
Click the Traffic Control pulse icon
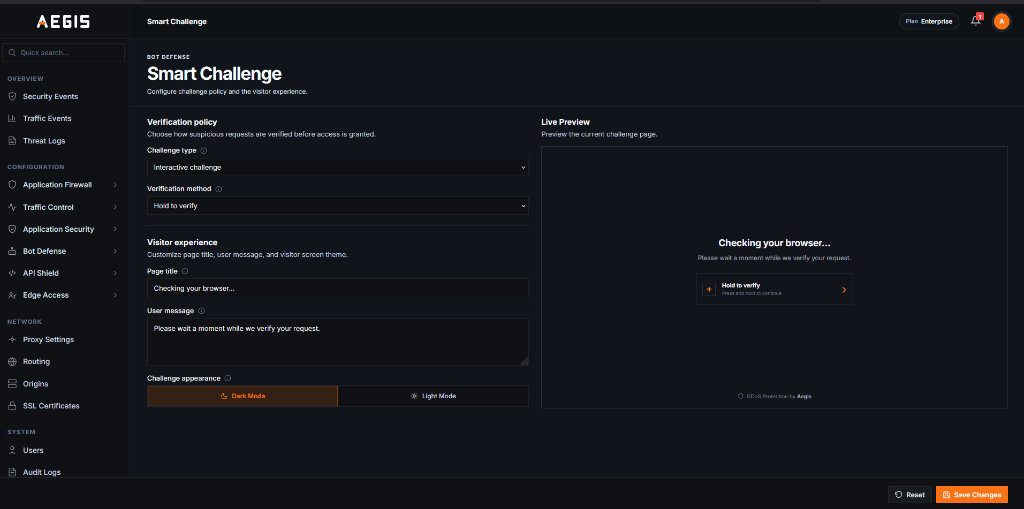[12, 207]
